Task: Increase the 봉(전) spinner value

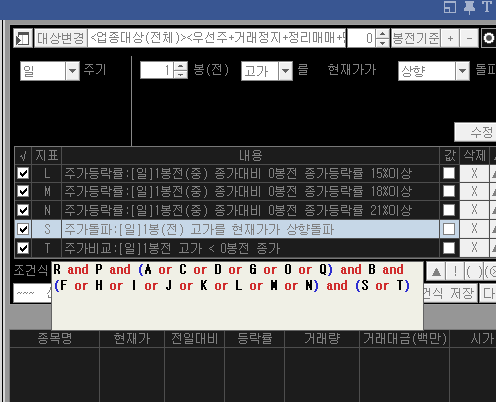Action: tap(181, 66)
